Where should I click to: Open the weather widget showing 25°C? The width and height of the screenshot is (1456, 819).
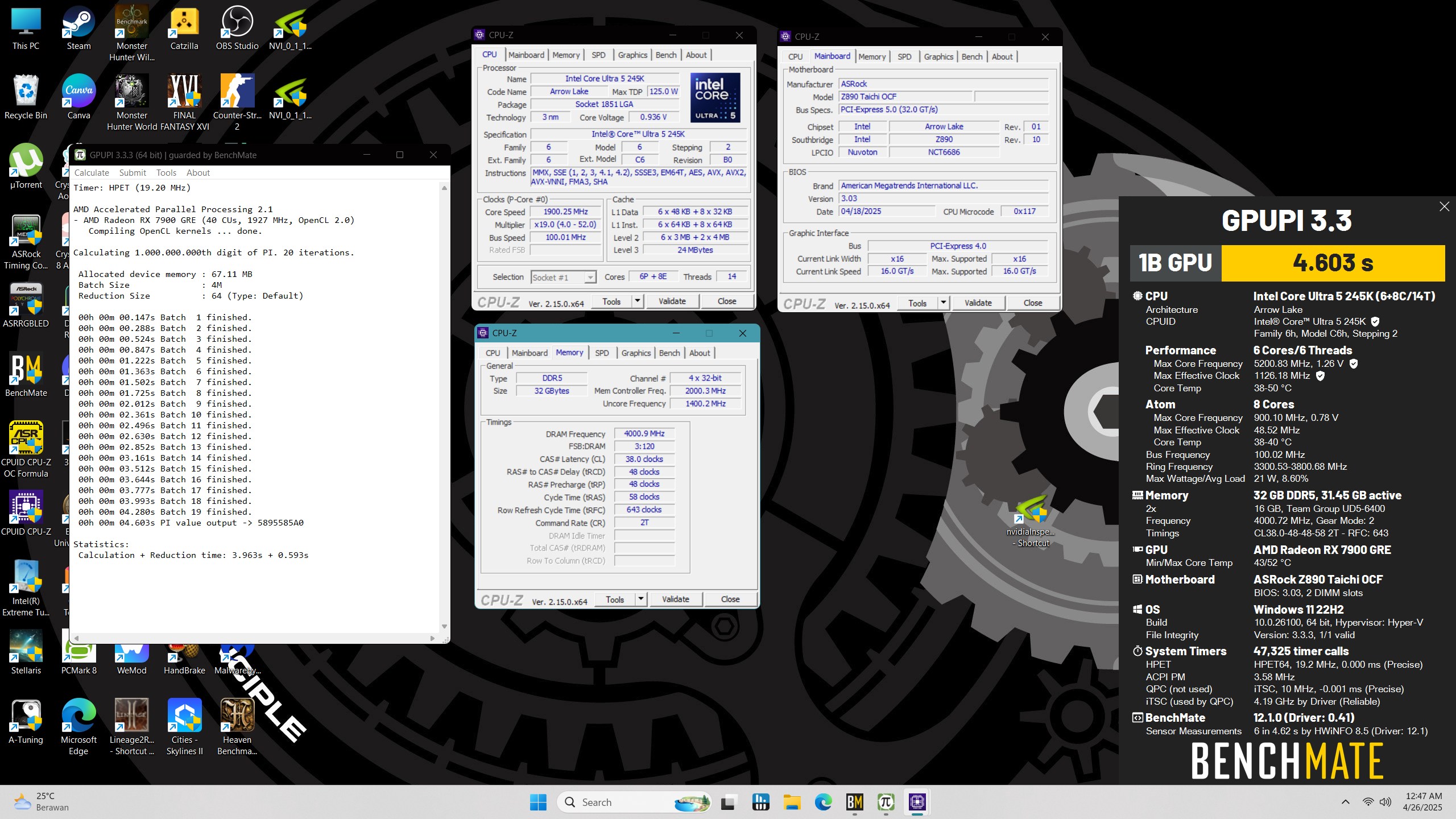point(41,802)
